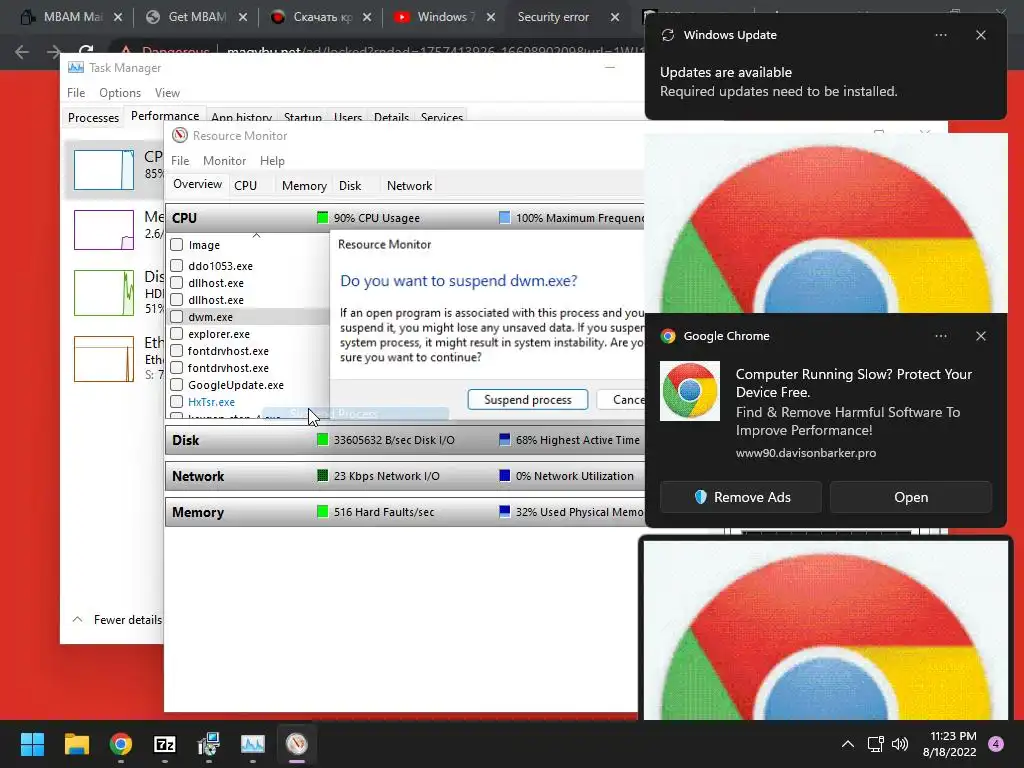Click the Chrome logo in notification
Screen dimensions: 1024x768
(690, 391)
